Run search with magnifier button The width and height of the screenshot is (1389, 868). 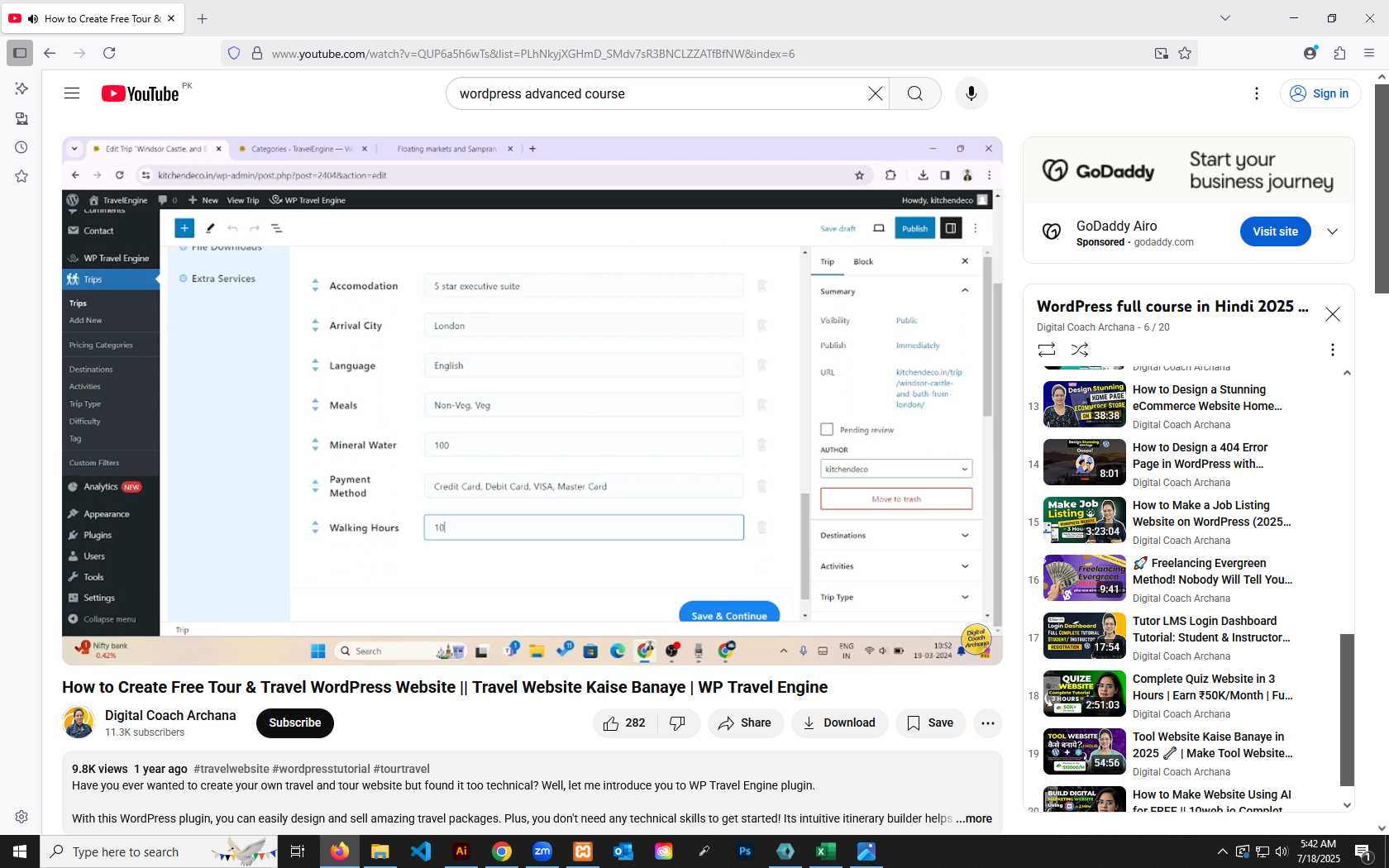[x=915, y=93]
